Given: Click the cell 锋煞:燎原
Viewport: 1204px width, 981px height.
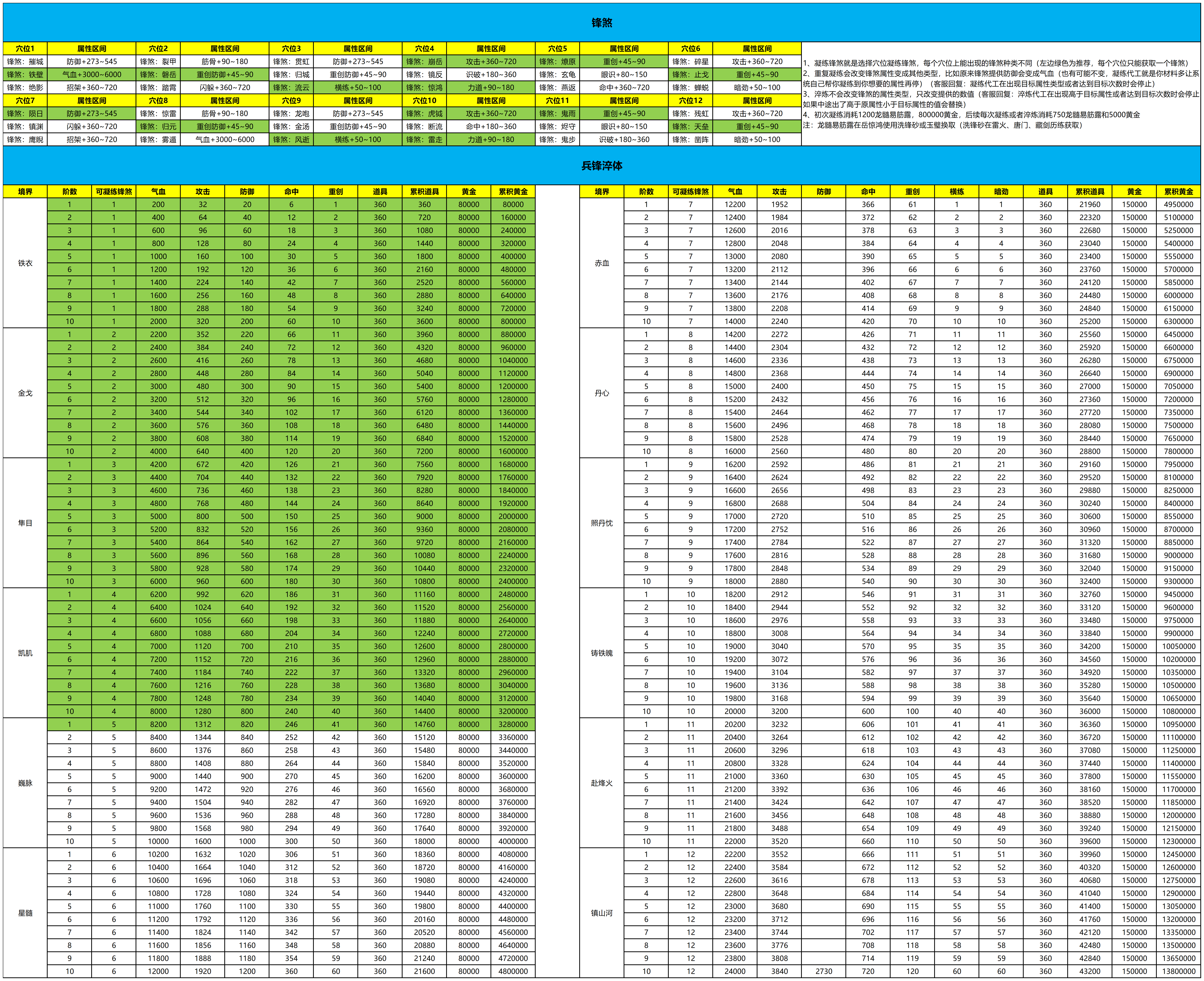Looking at the screenshot, I should (557, 62).
